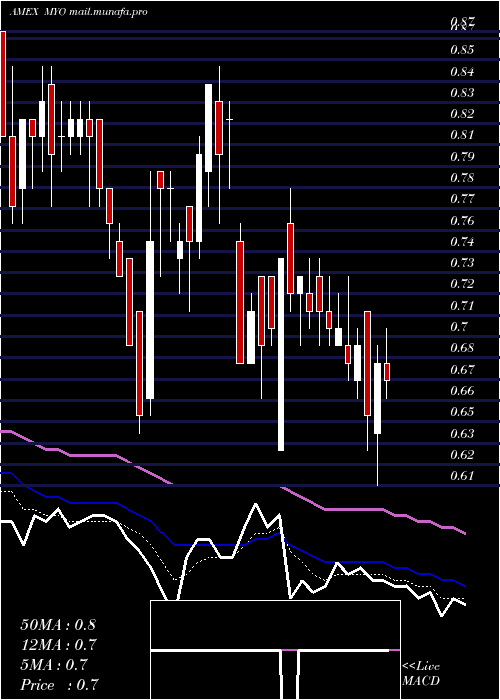Select the 0.85 price axis label
Screen dimensions: 500x700
462,50
